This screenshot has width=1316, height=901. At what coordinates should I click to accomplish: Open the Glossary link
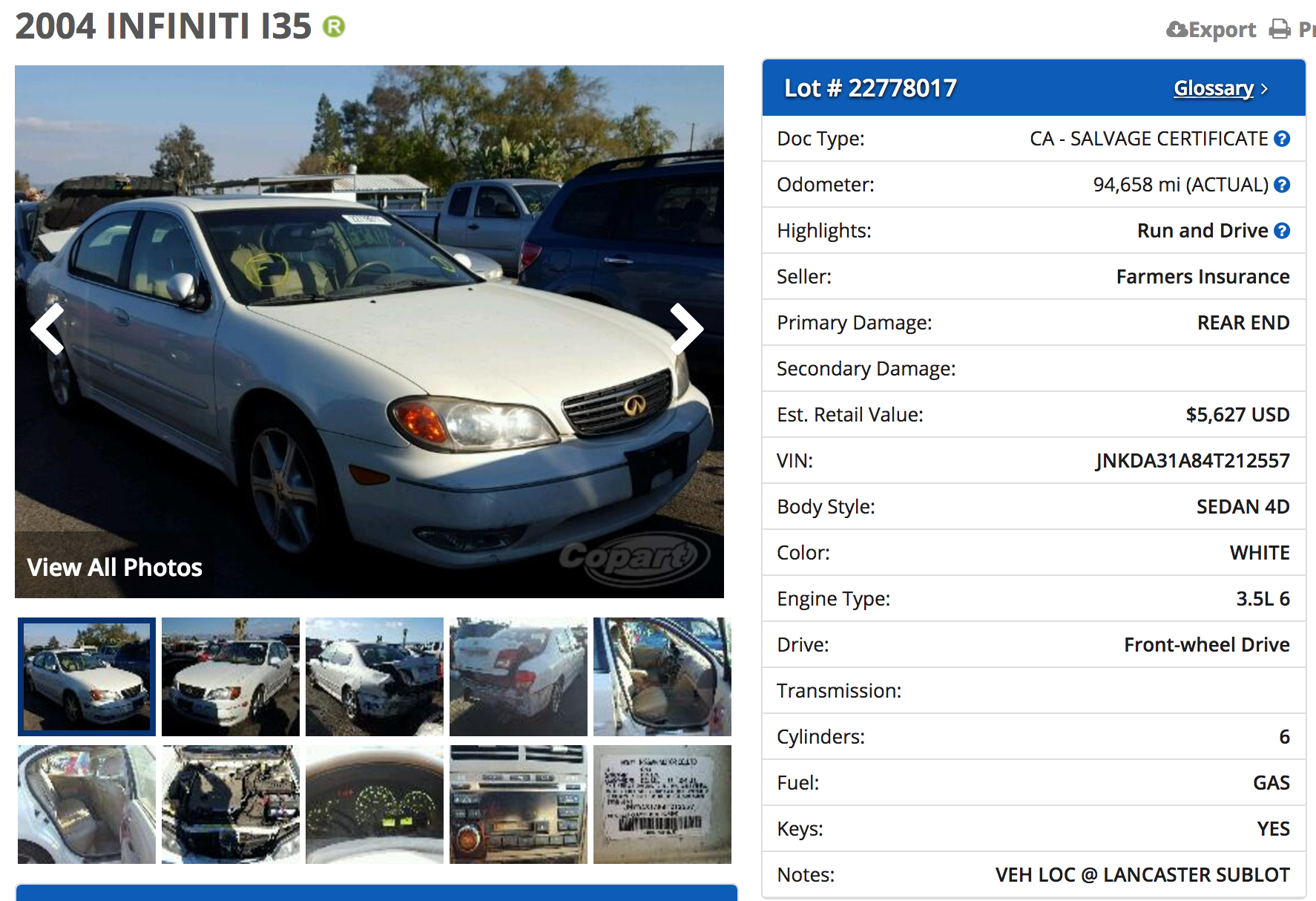pyautogui.click(x=1213, y=88)
